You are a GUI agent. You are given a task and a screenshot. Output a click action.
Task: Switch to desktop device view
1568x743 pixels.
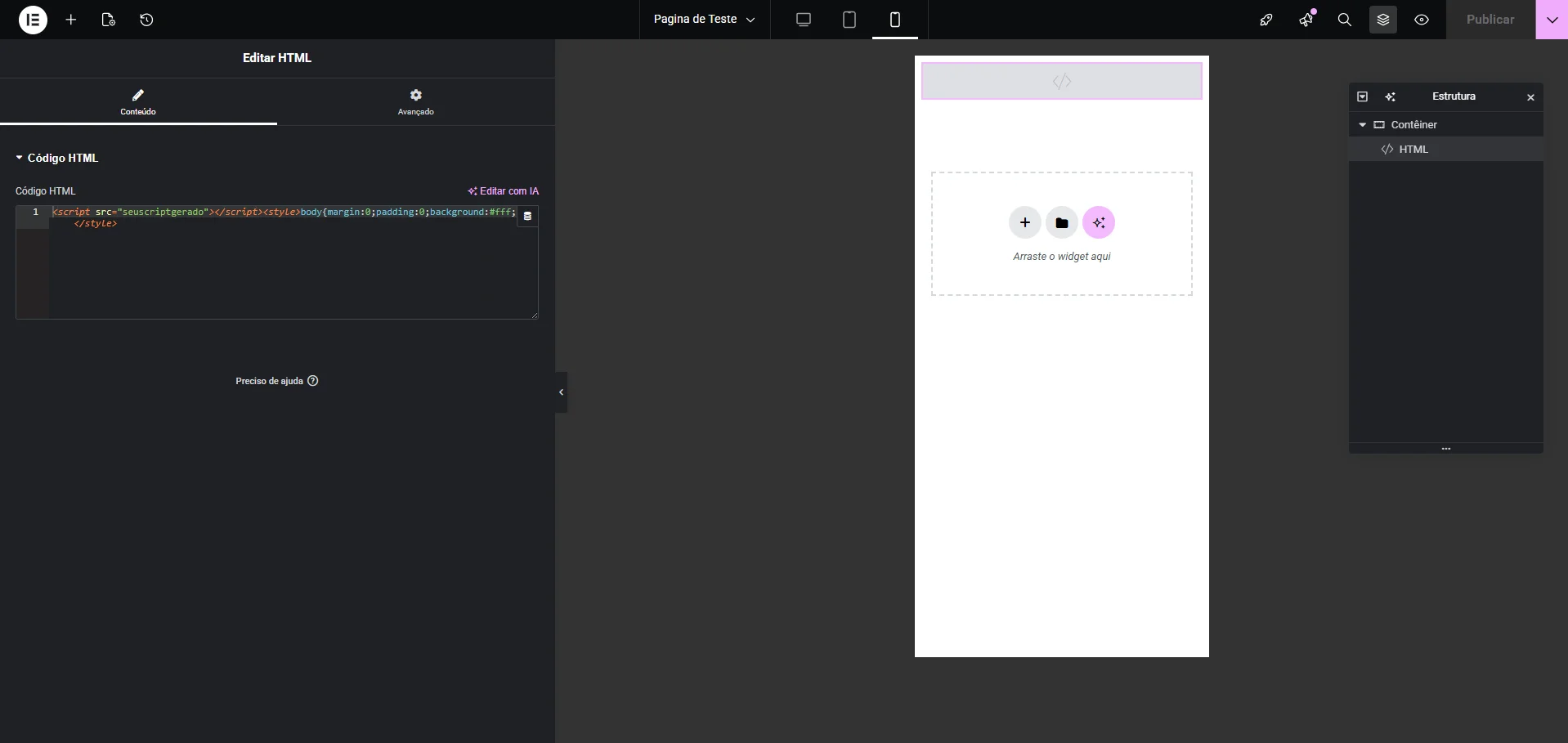(803, 20)
